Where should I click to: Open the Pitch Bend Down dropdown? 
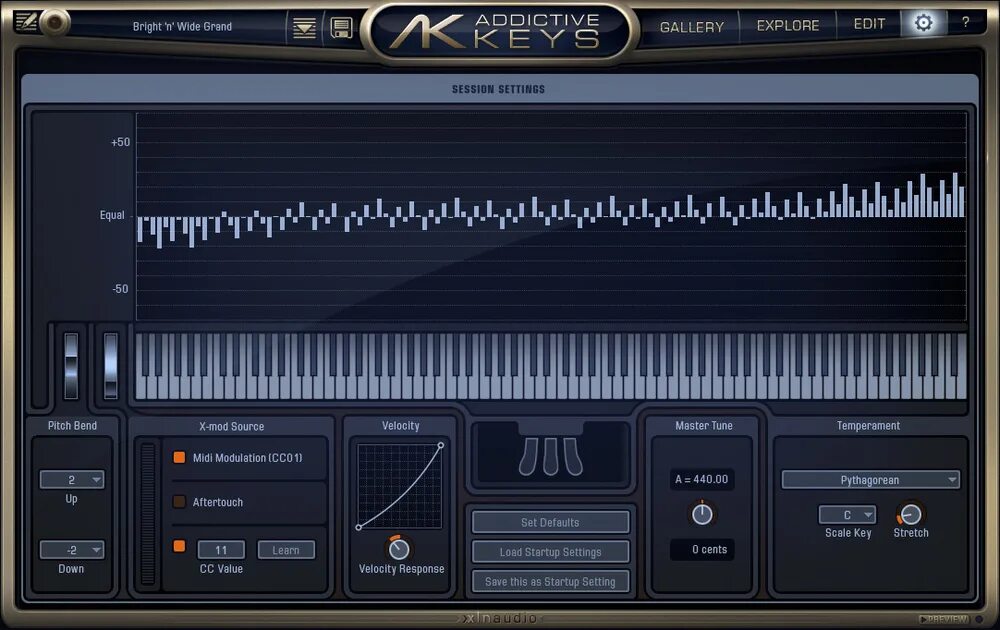coord(71,550)
